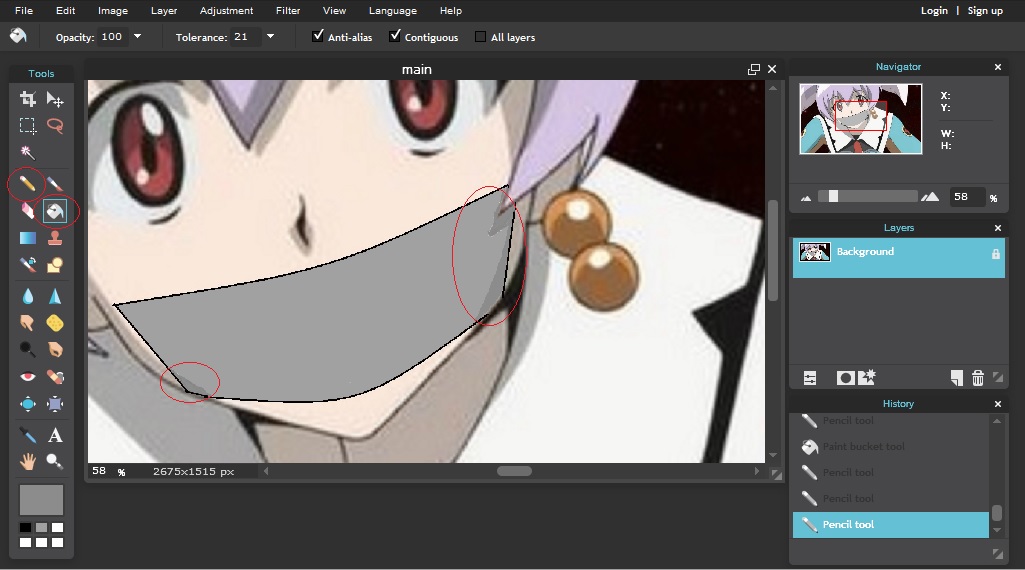Select the Paint Bucket tool in Tools panel
Screen dimensions: 1025x570
coord(55,210)
